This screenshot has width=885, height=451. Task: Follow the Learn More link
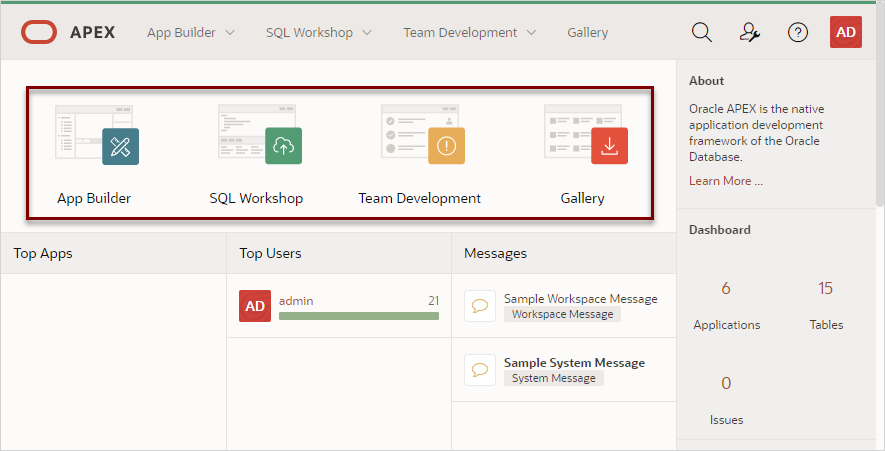(x=726, y=181)
